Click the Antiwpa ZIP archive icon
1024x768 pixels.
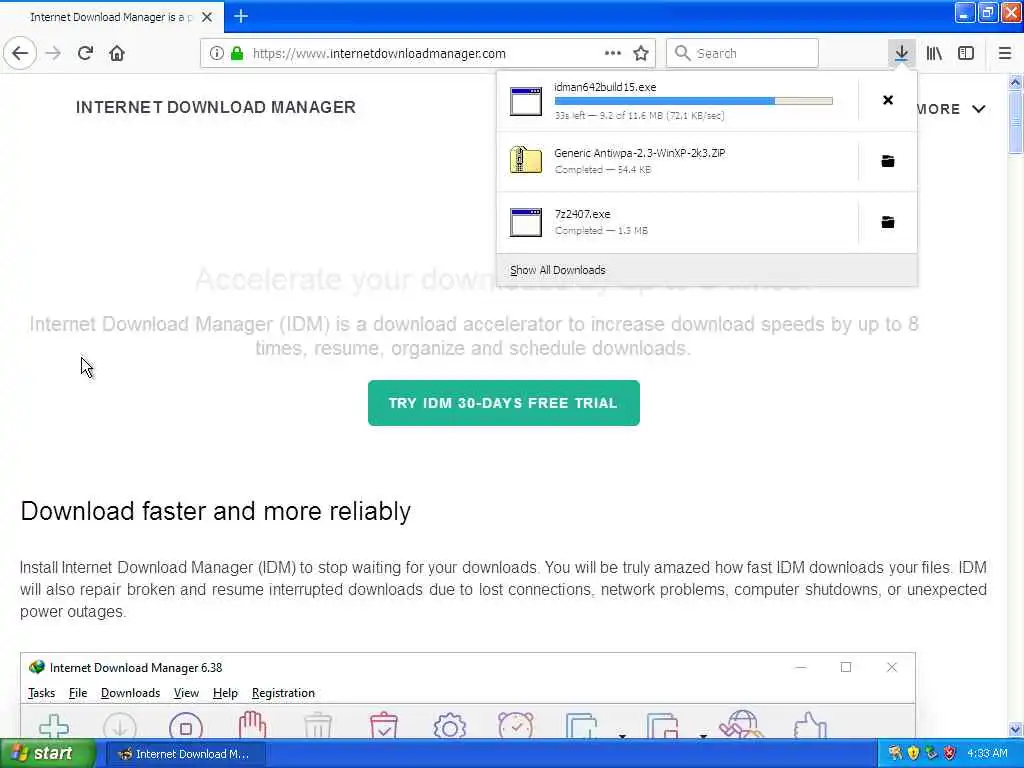point(526,160)
